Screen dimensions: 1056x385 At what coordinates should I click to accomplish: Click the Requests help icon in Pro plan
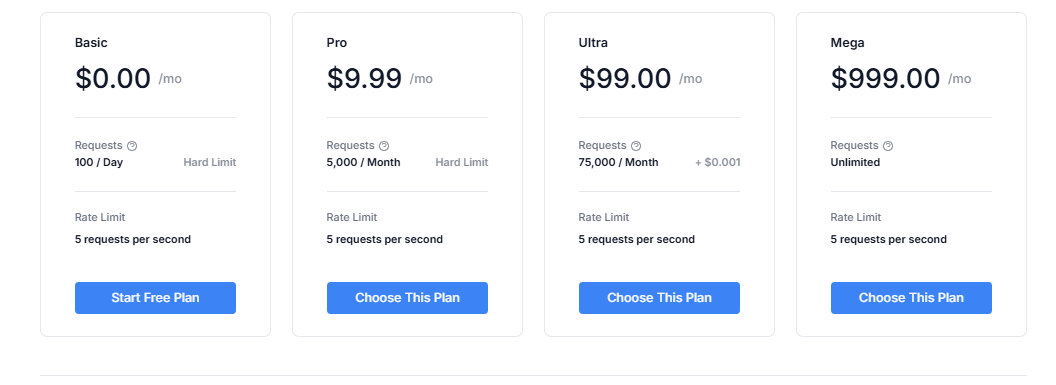point(384,145)
